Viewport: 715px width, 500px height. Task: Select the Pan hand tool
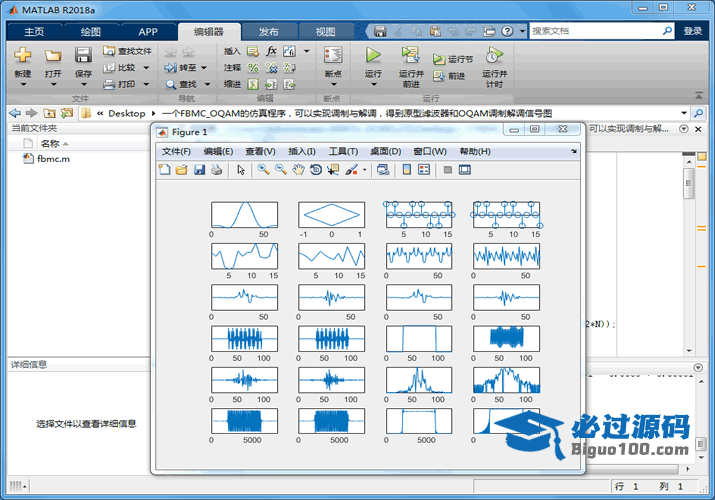[x=298, y=170]
